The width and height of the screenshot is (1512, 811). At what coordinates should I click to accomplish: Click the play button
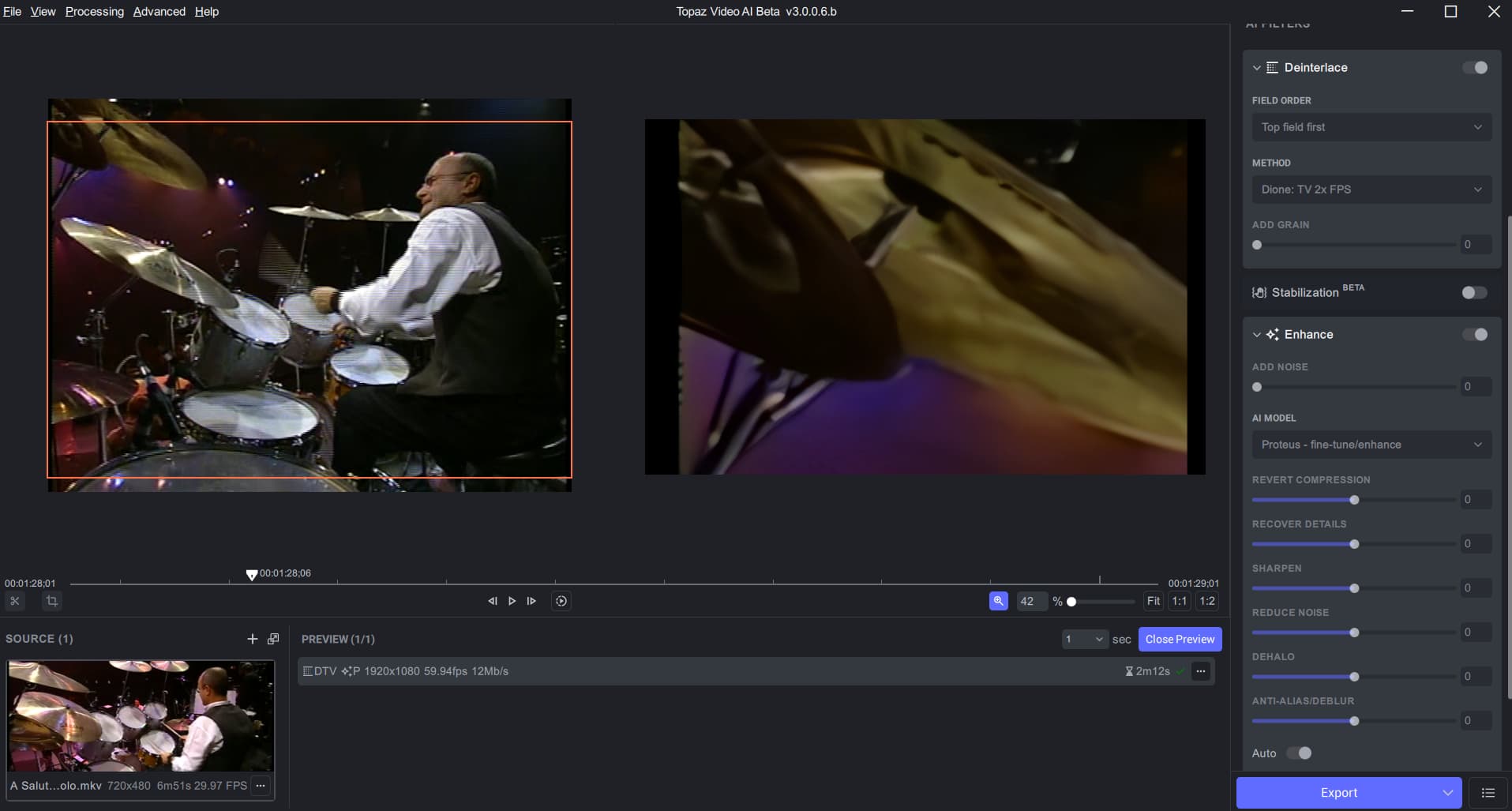tap(512, 601)
